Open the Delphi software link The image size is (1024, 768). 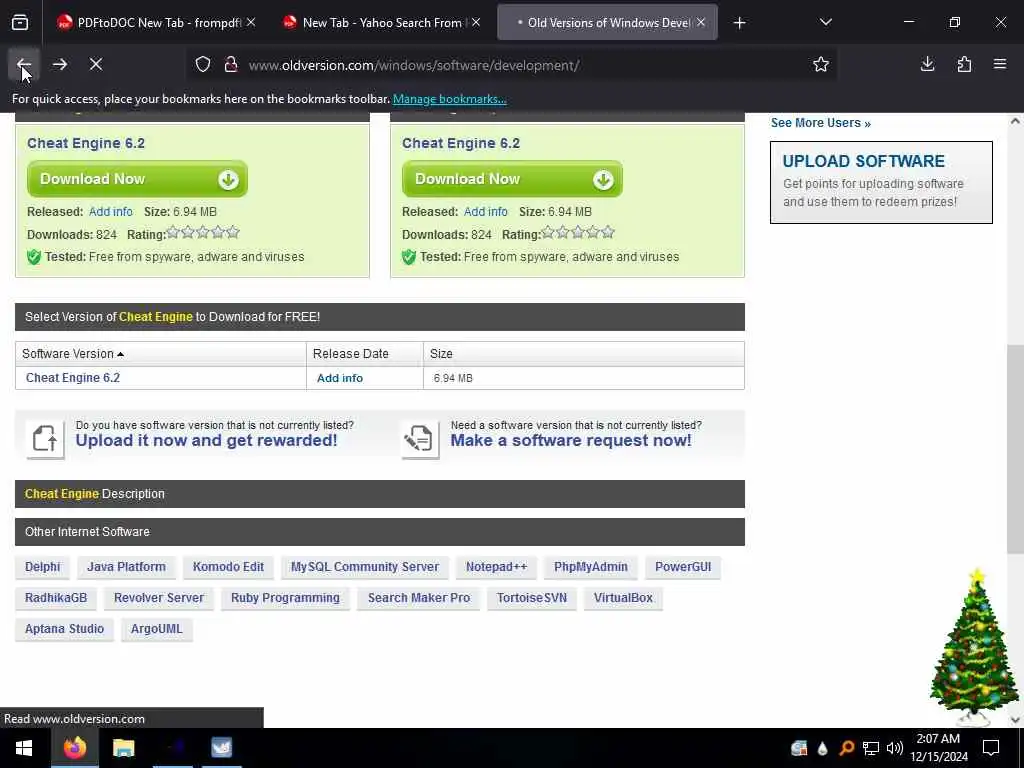point(42,567)
